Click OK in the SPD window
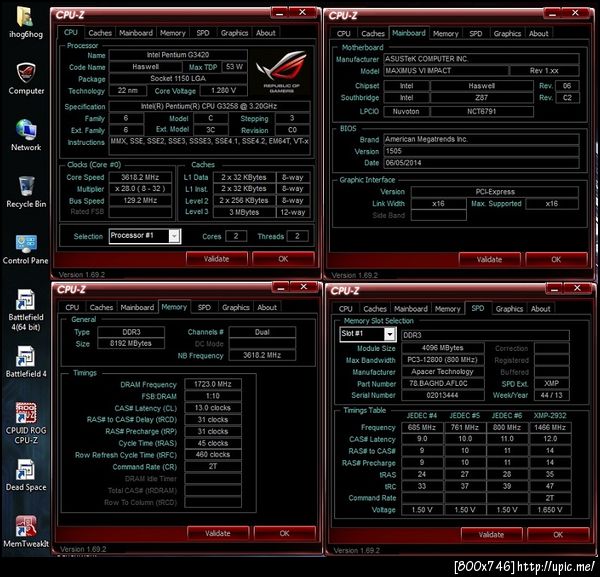The height and width of the screenshot is (577, 600). pyautogui.click(x=558, y=535)
